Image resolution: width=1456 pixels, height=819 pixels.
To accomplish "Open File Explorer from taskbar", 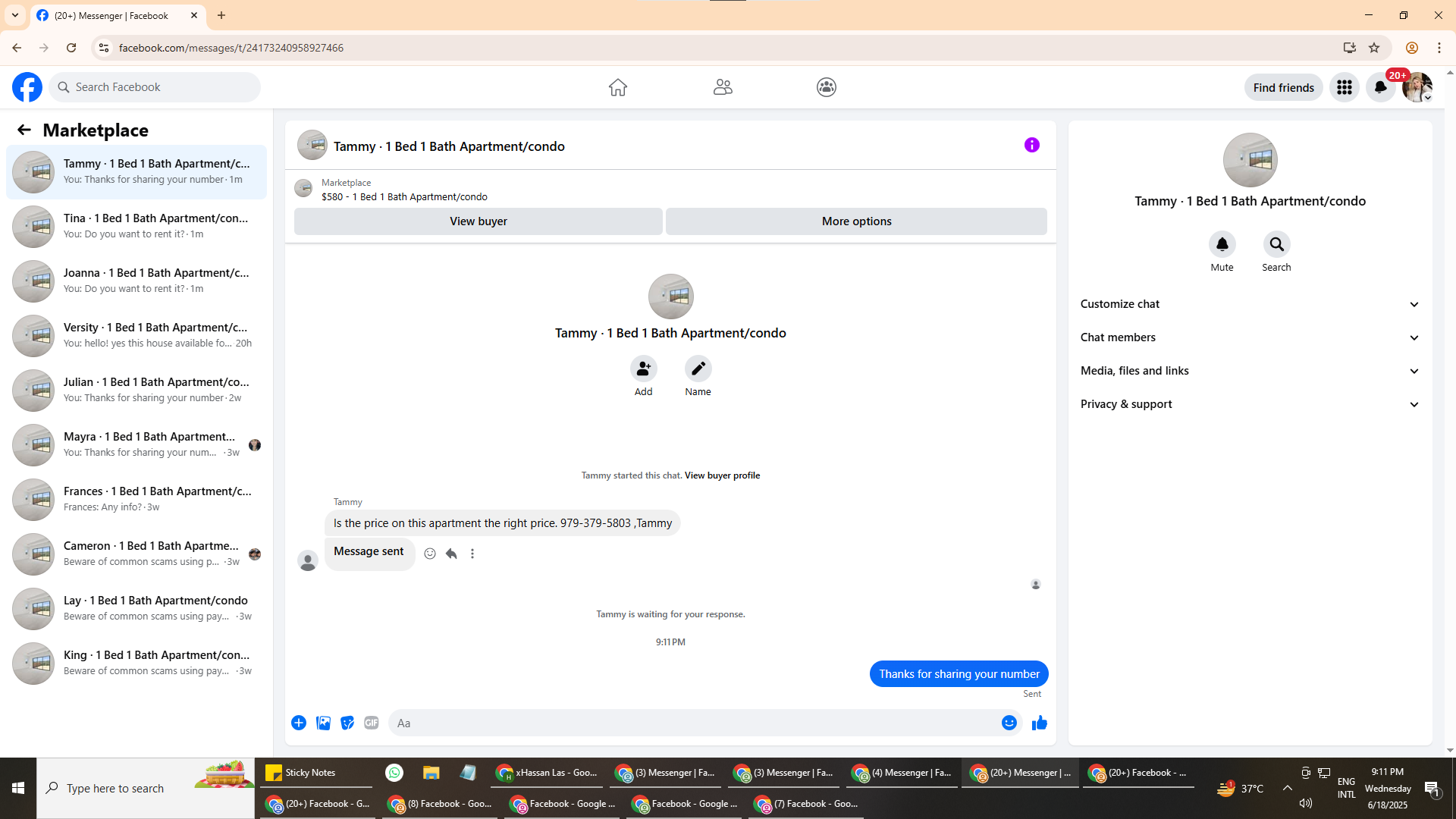I will coord(431,773).
